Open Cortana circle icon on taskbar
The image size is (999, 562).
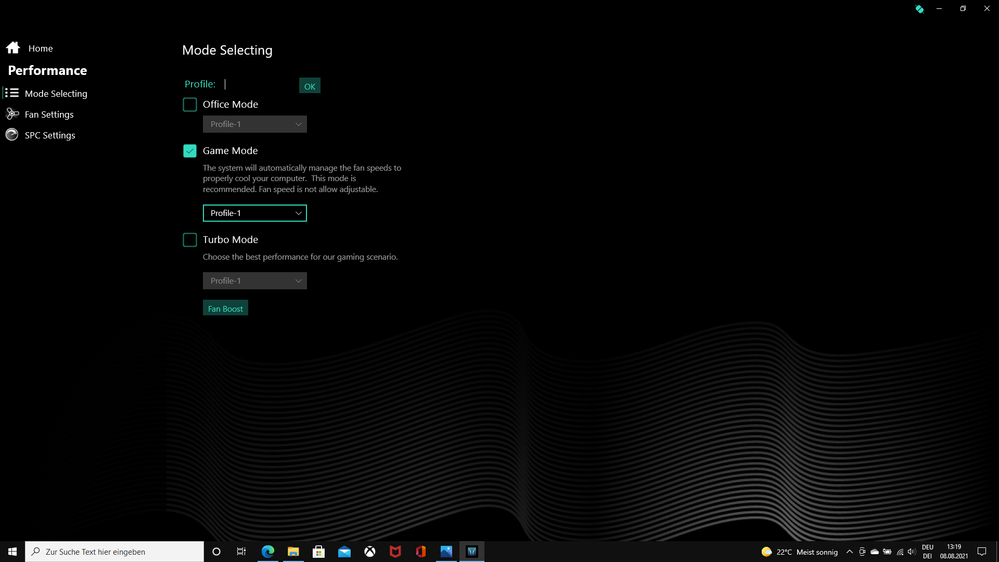tap(216, 551)
